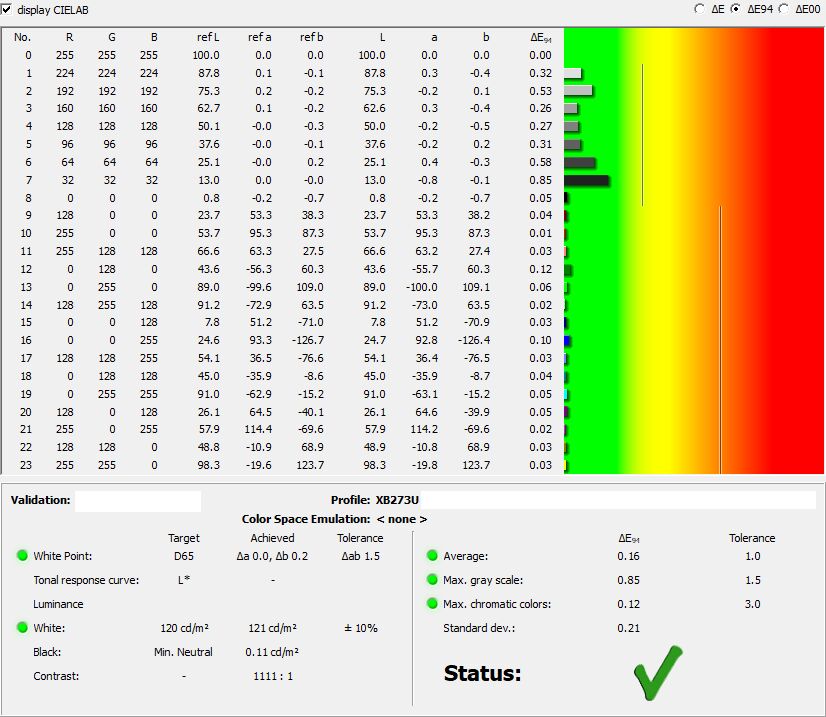This screenshot has width=826, height=717.
Task: Select the ΔE00 radio button
Action: [x=783, y=9]
